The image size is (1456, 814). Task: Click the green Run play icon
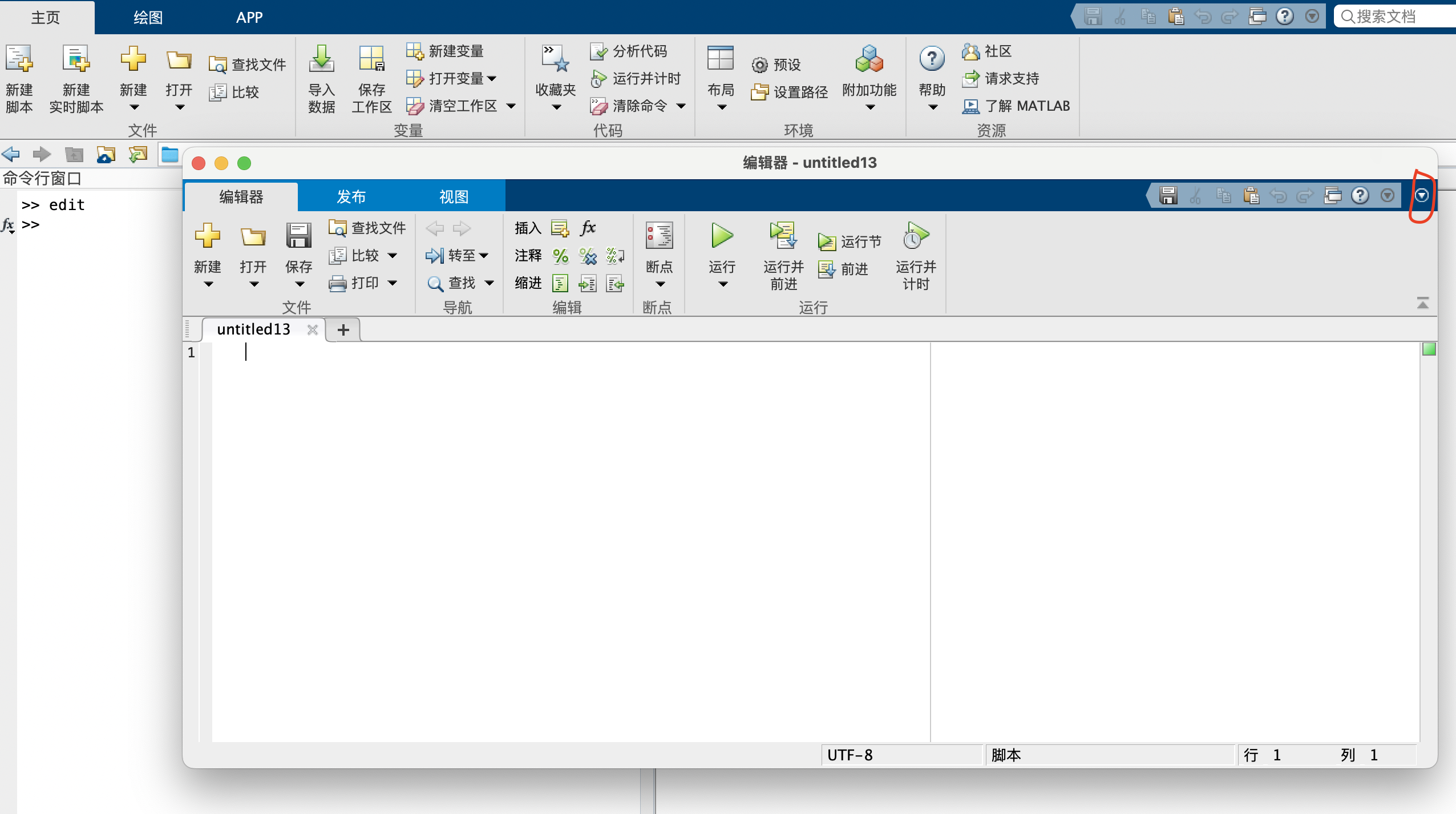722,236
